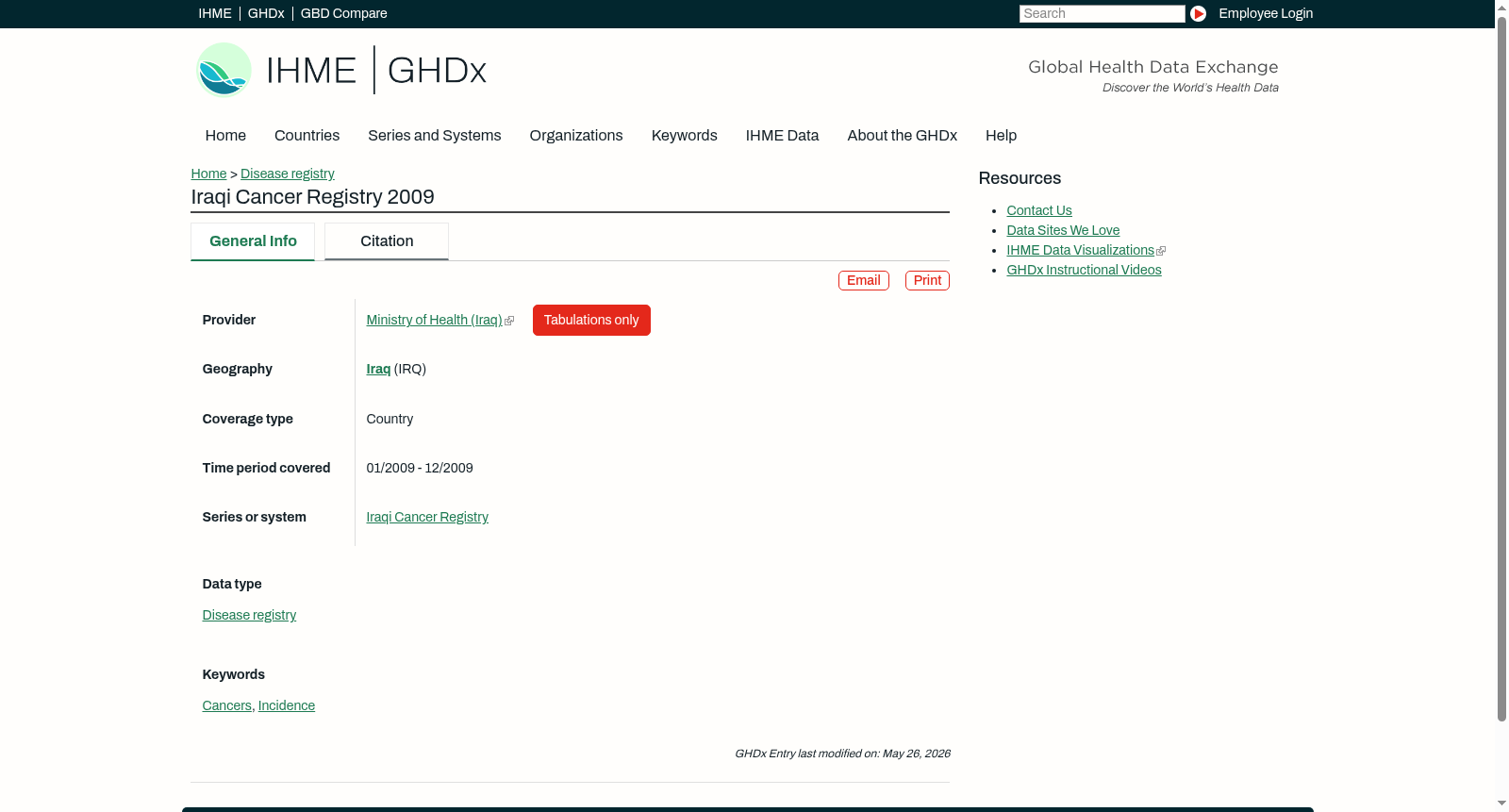Screen dimensions: 1509x812
Task: Open the Iraq geography link
Action: (x=378, y=369)
